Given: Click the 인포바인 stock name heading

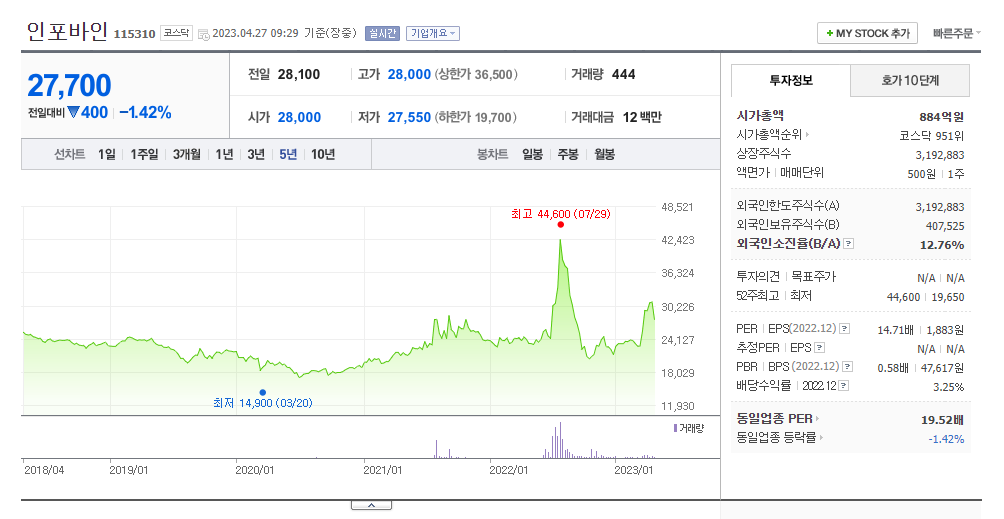Looking at the screenshot, I should pos(67,31).
